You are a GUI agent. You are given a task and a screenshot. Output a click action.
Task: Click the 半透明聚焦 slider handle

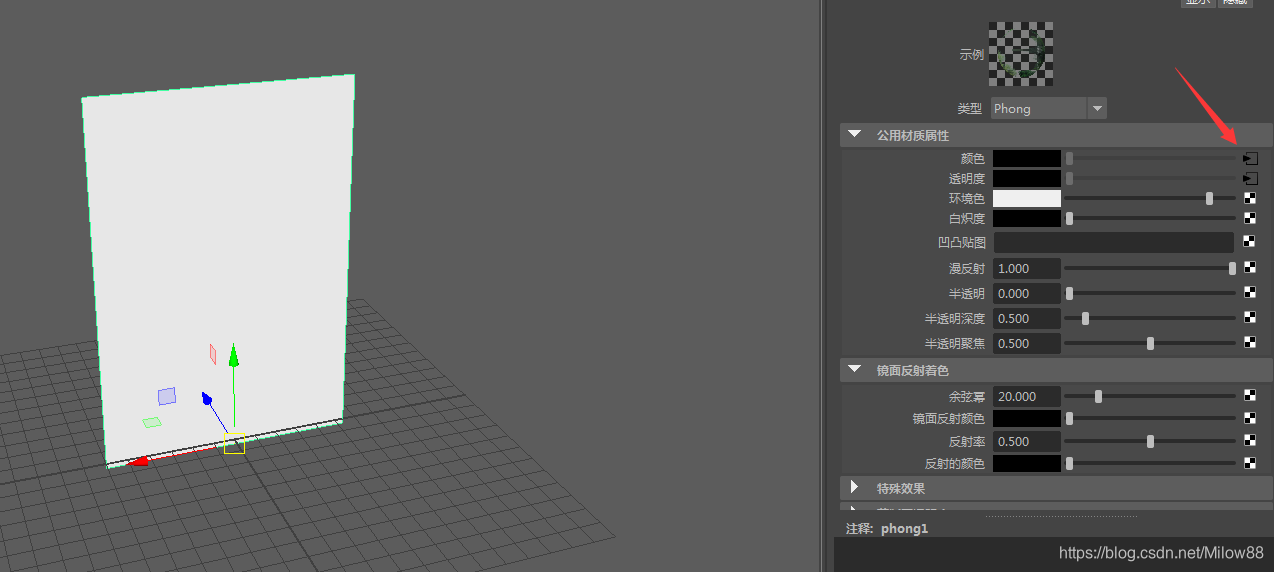[1150, 343]
